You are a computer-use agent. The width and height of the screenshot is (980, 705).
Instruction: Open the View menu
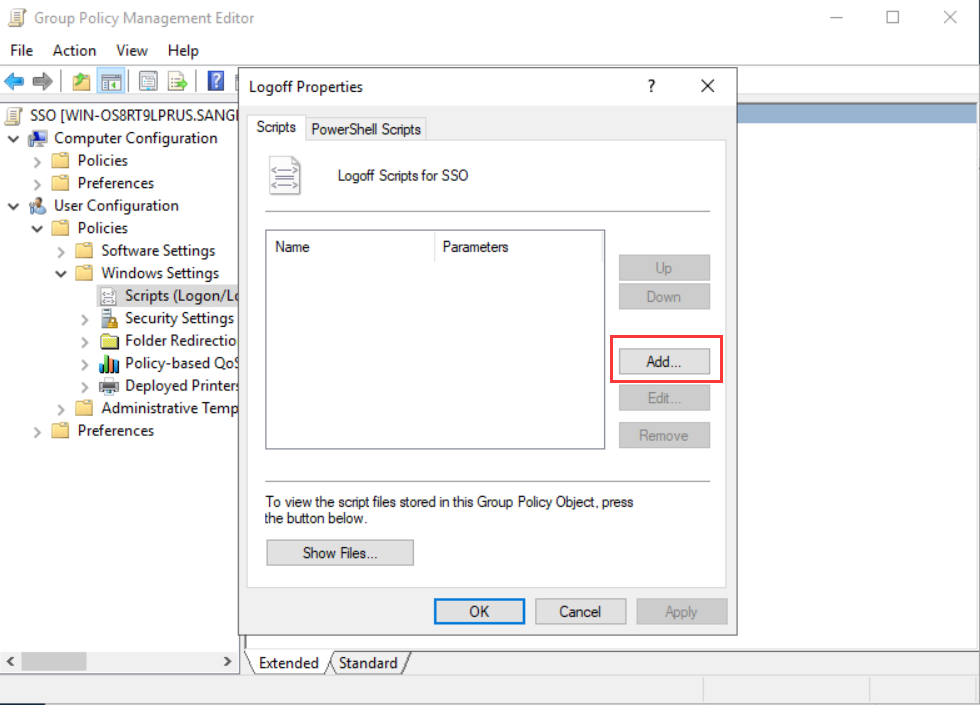132,51
